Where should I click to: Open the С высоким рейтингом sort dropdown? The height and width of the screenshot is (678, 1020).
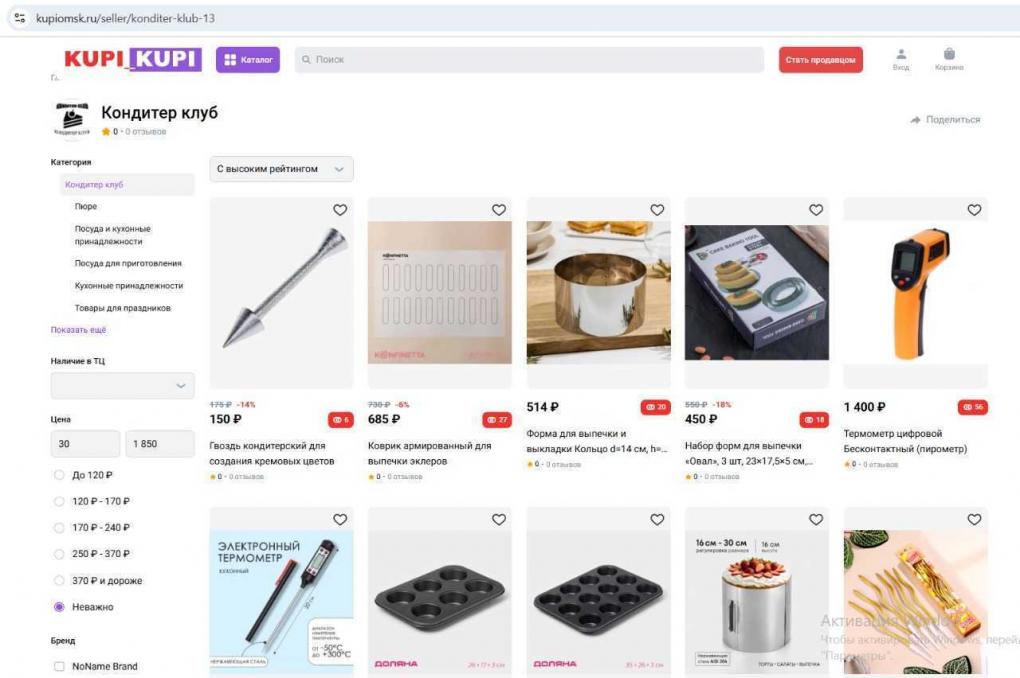(281, 169)
